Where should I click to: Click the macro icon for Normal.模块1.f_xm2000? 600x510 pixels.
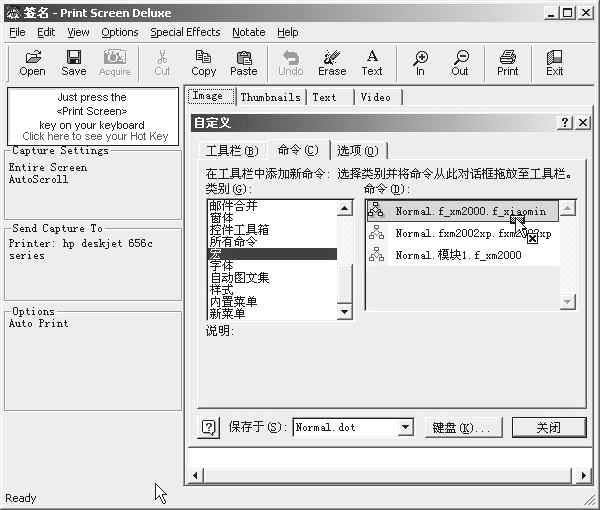(x=376, y=255)
